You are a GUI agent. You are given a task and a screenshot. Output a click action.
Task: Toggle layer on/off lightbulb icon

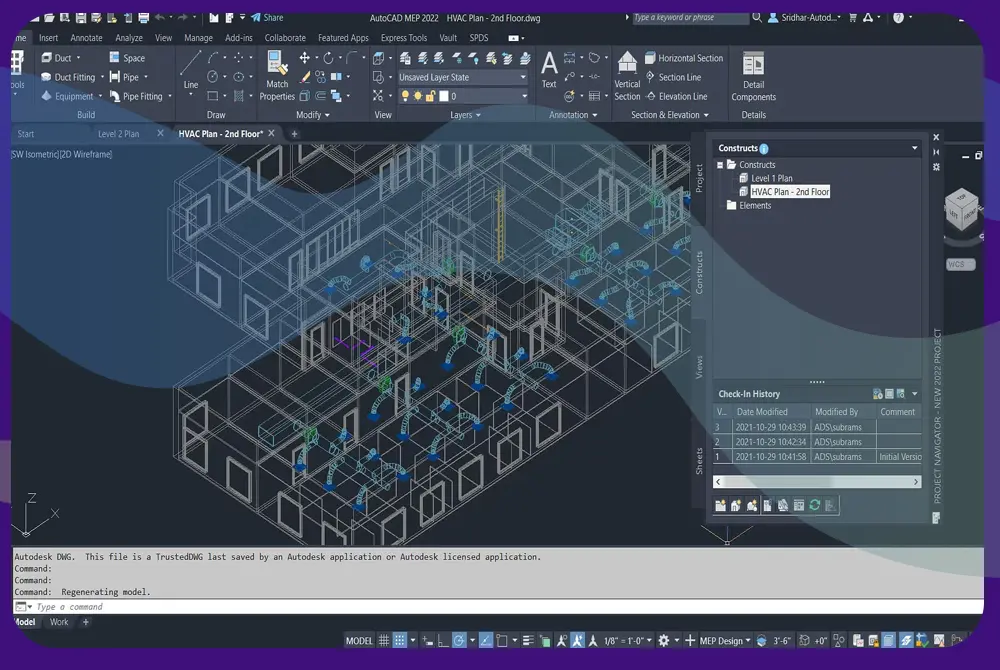[x=404, y=96]
